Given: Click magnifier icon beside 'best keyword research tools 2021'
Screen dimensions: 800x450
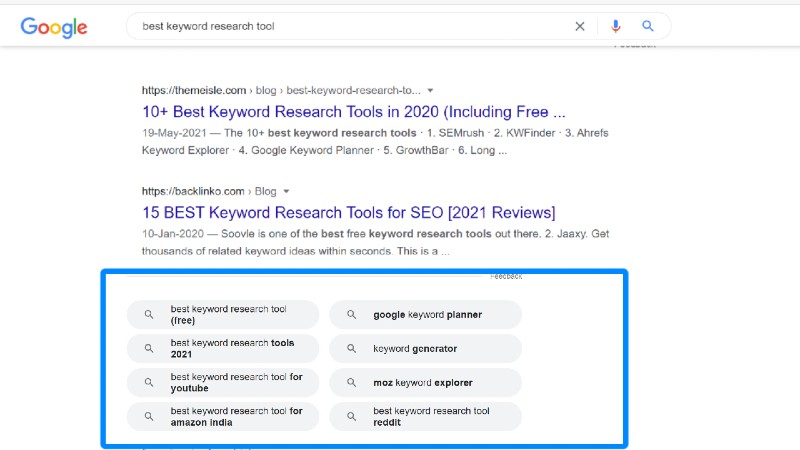Looking at the screenshot, I should tap(149, 348).
